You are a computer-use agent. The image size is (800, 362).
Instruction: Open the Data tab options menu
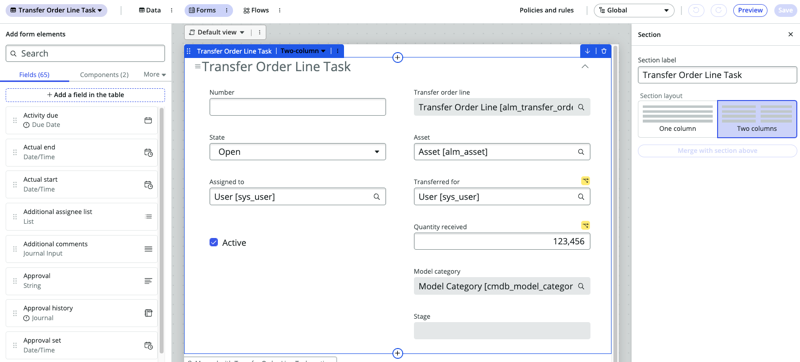(x=171, y=10)
